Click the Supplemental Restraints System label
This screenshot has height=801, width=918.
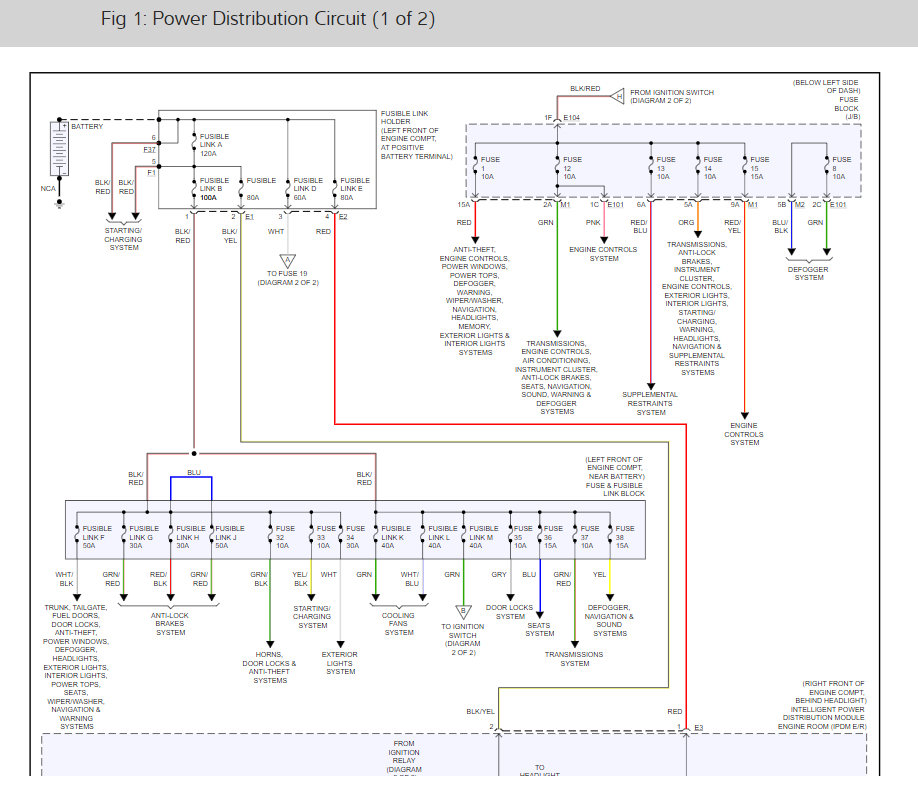tap(651, 403)
